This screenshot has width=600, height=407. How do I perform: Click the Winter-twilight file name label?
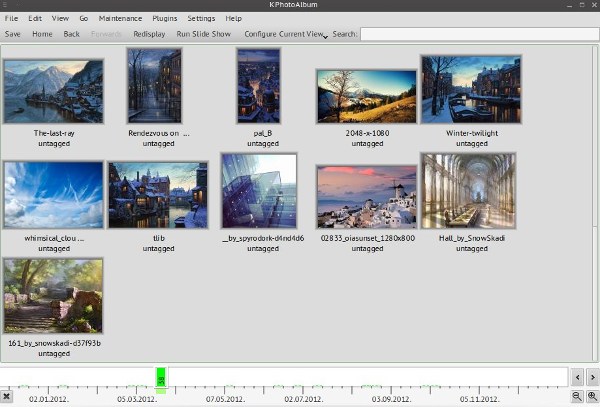472,133
